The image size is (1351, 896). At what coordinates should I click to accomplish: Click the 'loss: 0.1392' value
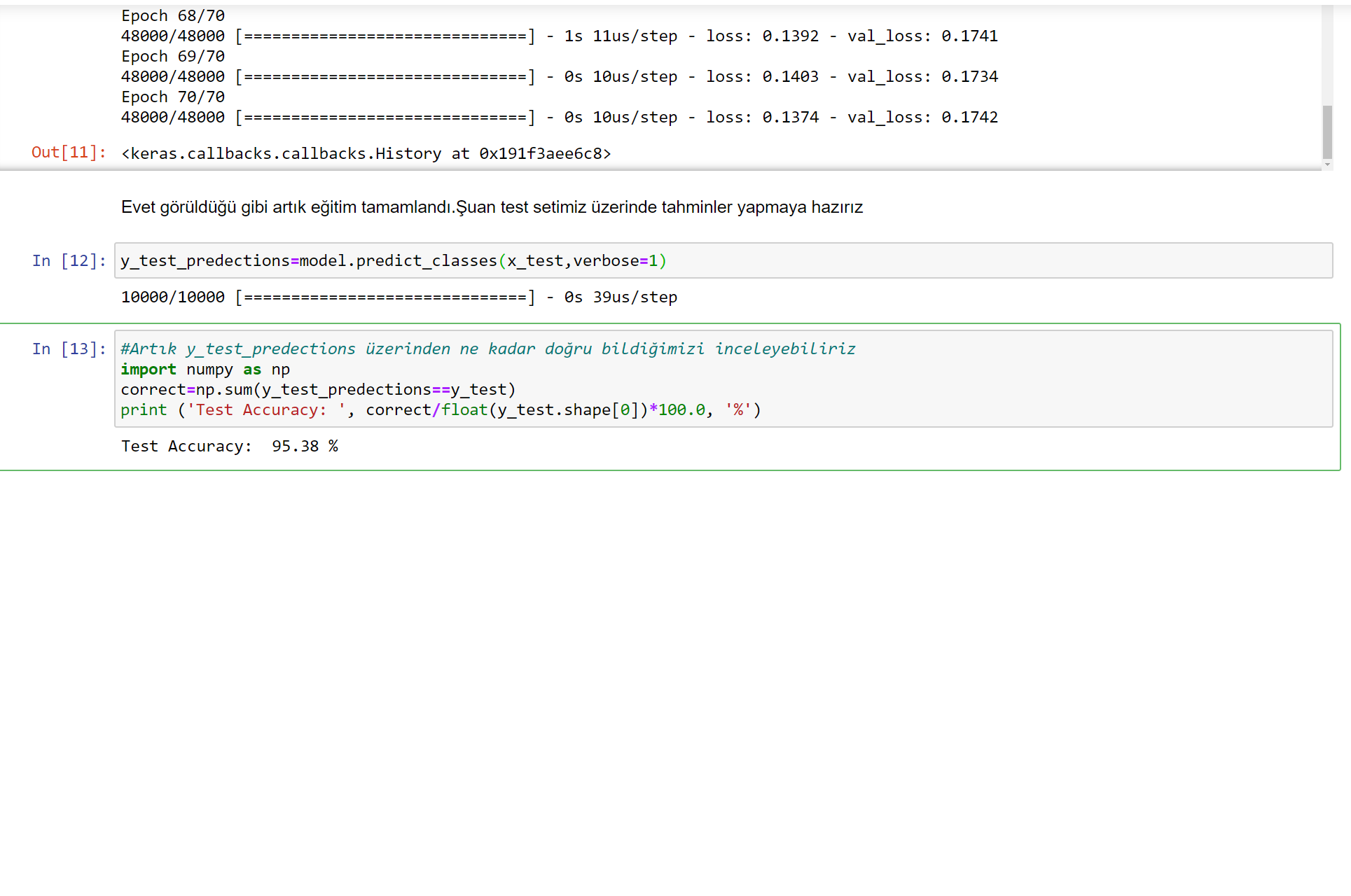point(762,36)
